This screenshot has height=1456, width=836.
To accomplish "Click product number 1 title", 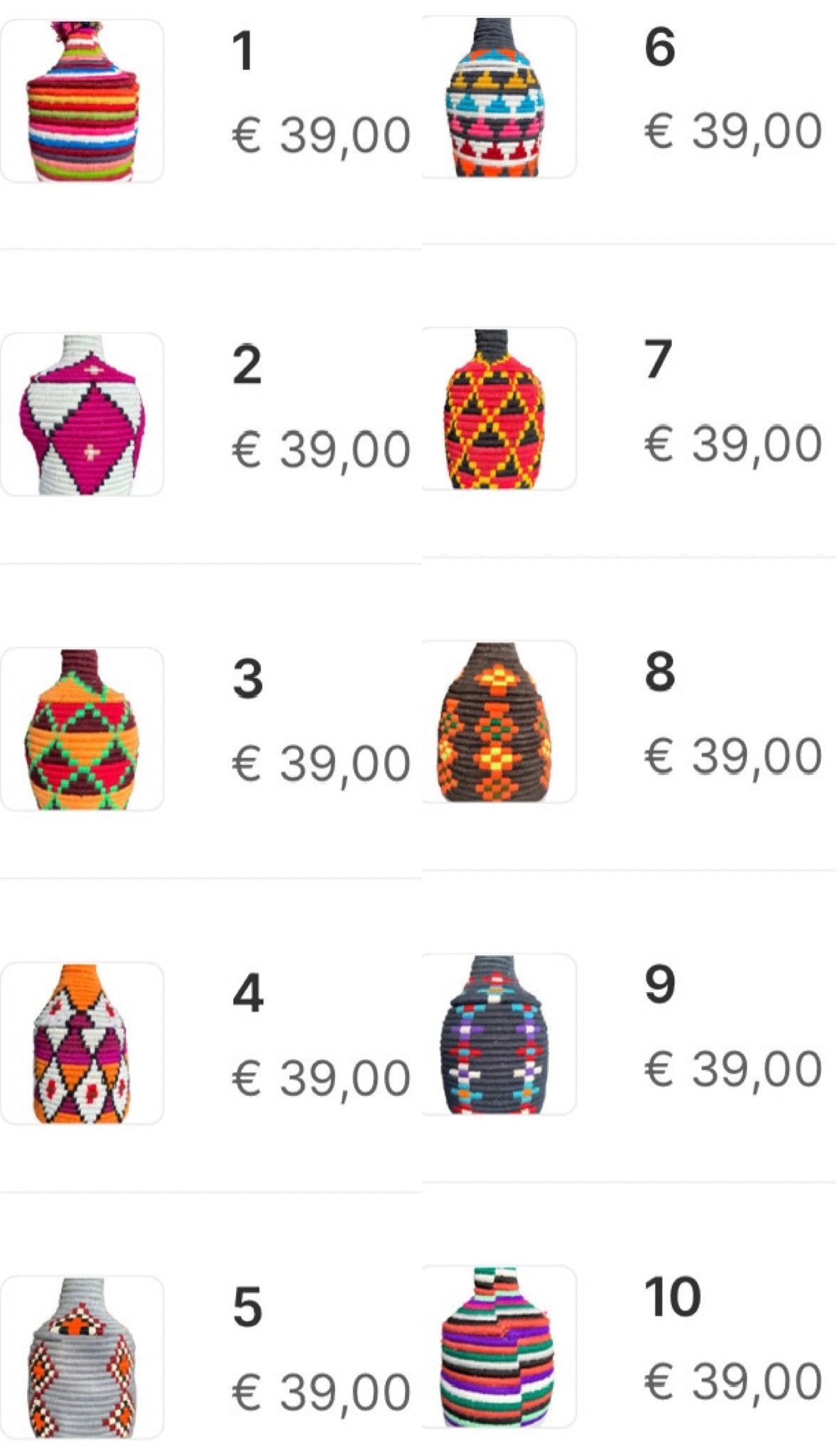I will point(243,52).
